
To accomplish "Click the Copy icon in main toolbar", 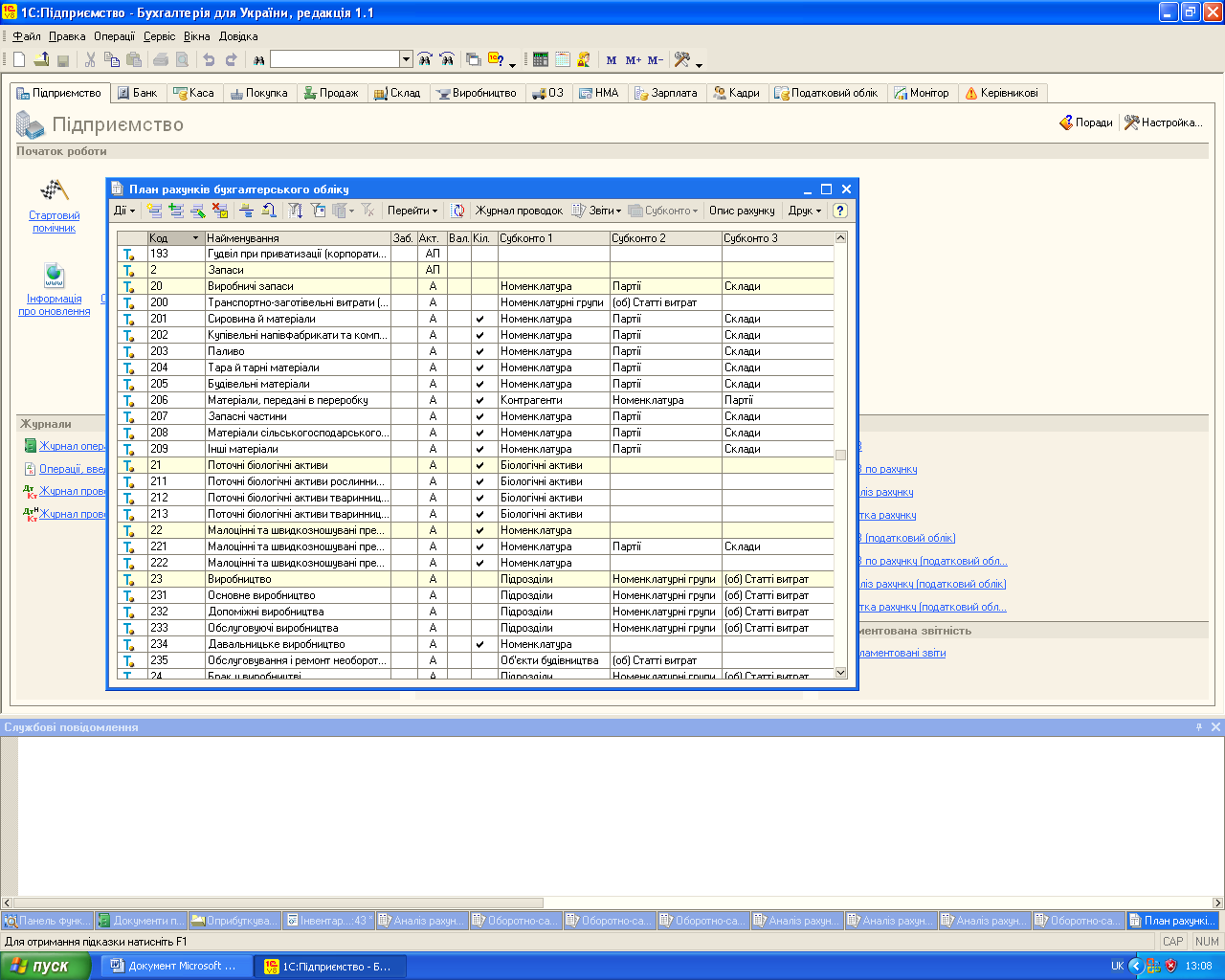I will [112, 59].
